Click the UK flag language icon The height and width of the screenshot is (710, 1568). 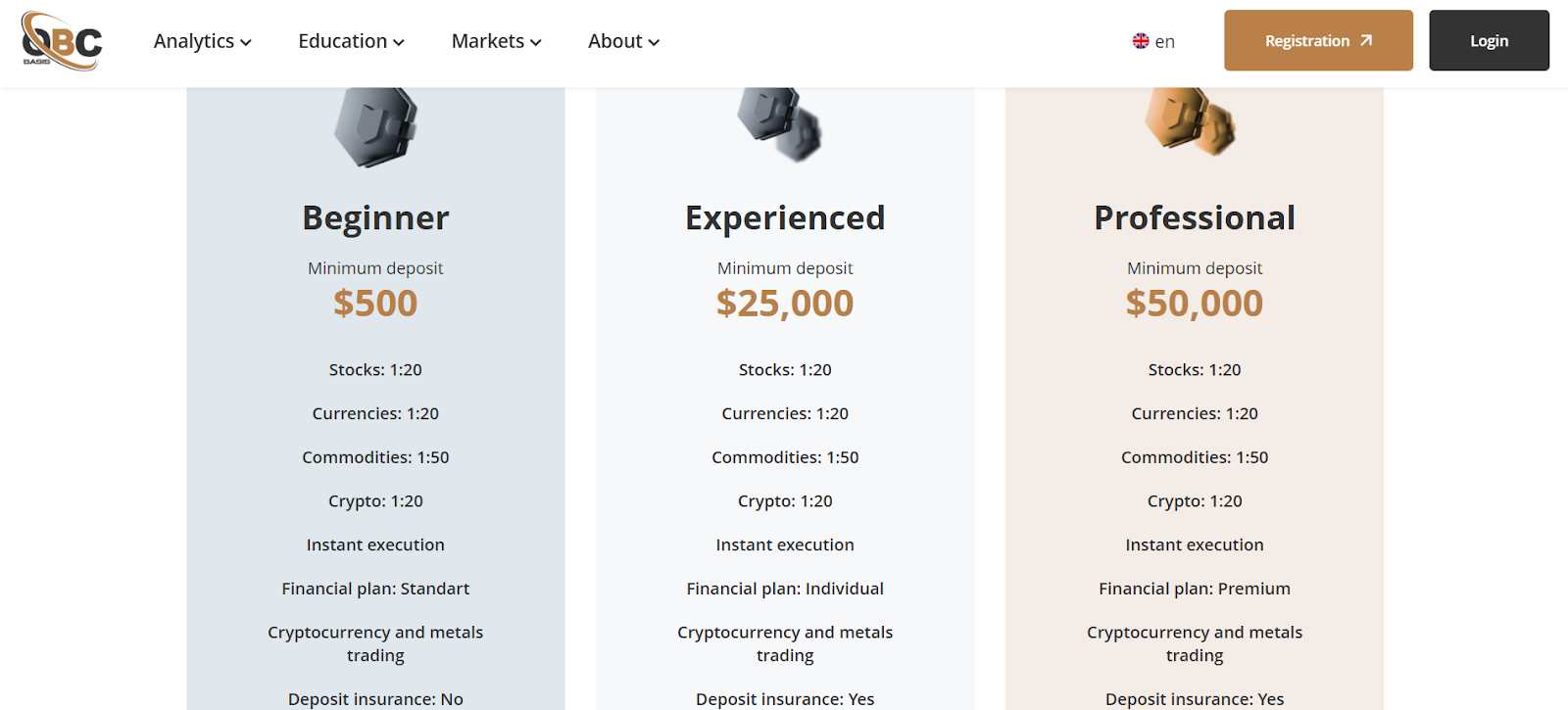point(1141,41)
